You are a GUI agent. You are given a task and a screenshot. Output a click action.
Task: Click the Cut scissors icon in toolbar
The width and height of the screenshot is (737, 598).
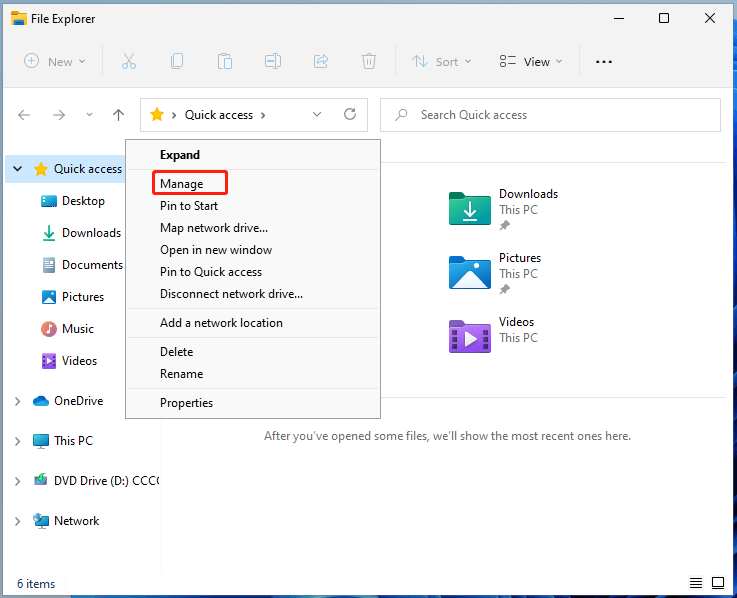coord(129,61)
